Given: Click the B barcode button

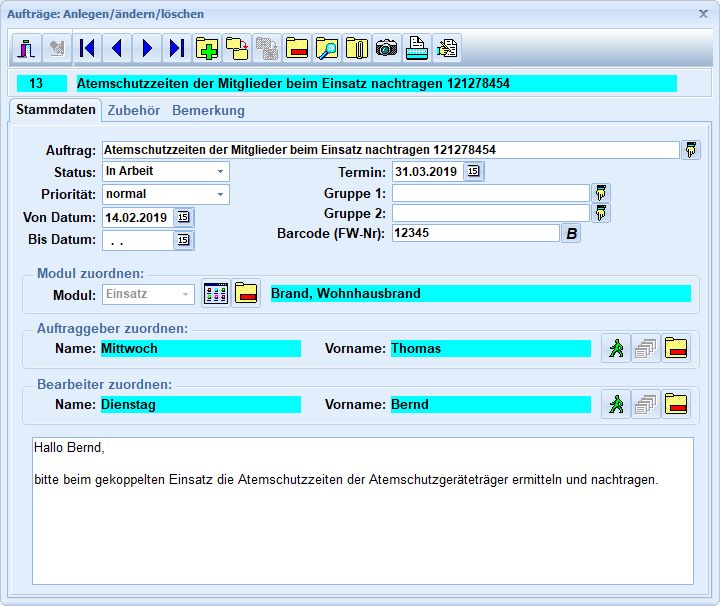Looking at the screenshot, I should click(x=571, y=233).
